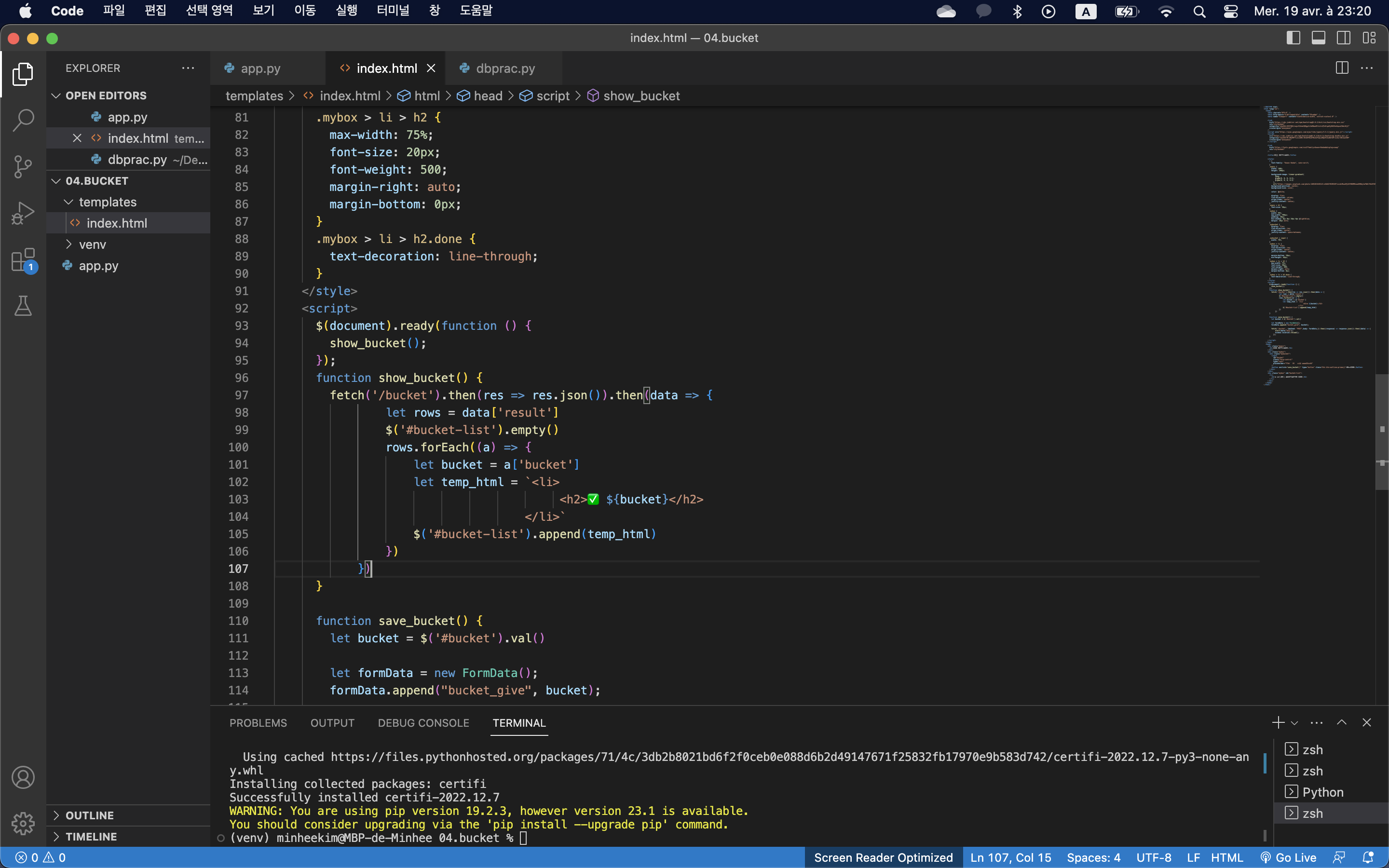Viewport: 1389px width, 868px height.
Task: Start Go Live server
Action: click(1289, 858)
